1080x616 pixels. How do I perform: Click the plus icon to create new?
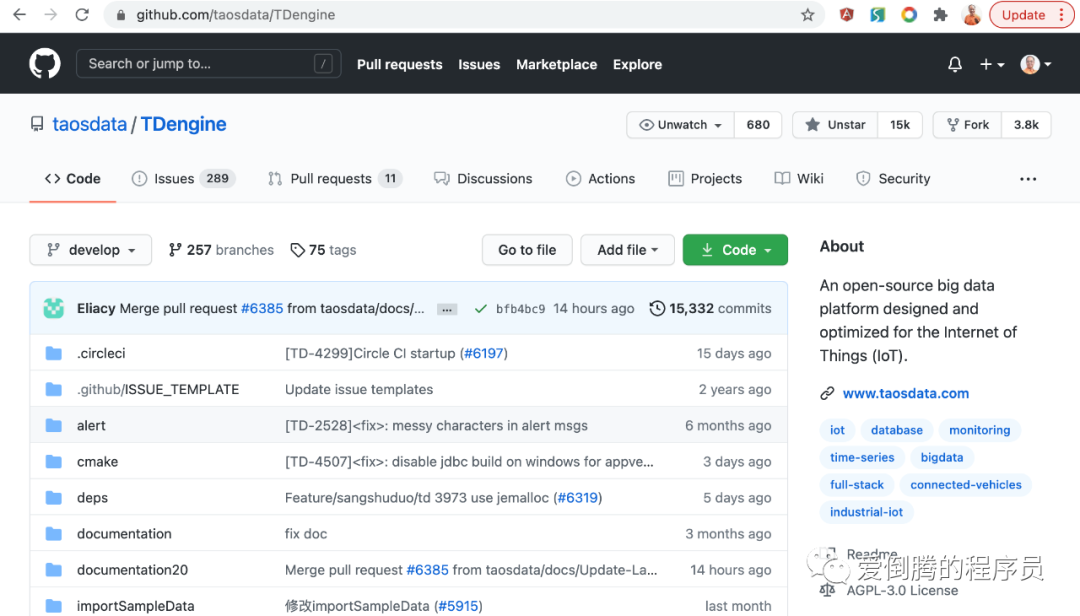985,63
